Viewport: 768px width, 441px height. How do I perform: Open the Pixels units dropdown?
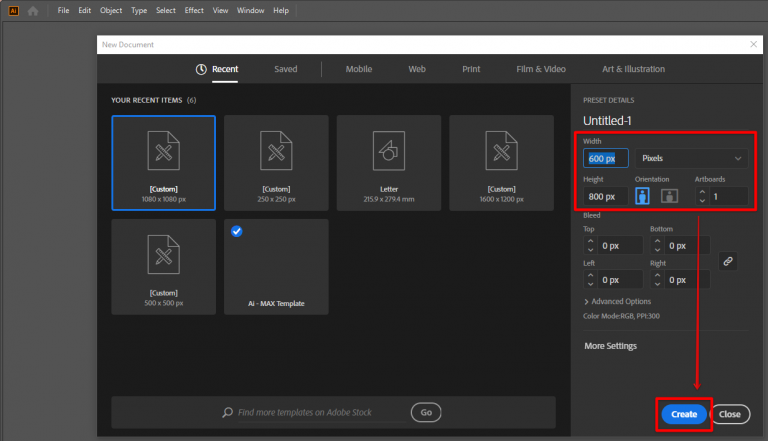tap(691, 158)
